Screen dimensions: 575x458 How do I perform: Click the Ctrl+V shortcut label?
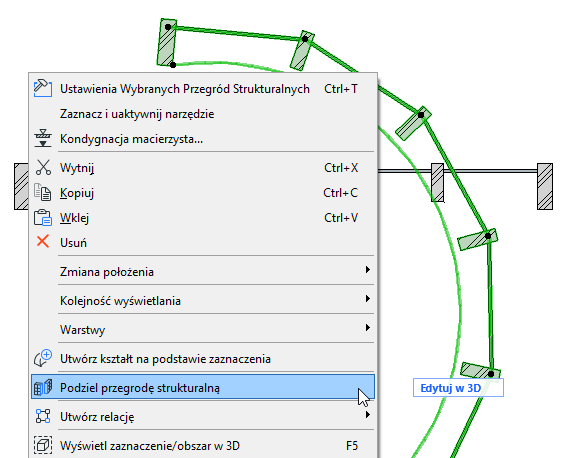coord(341,218)
